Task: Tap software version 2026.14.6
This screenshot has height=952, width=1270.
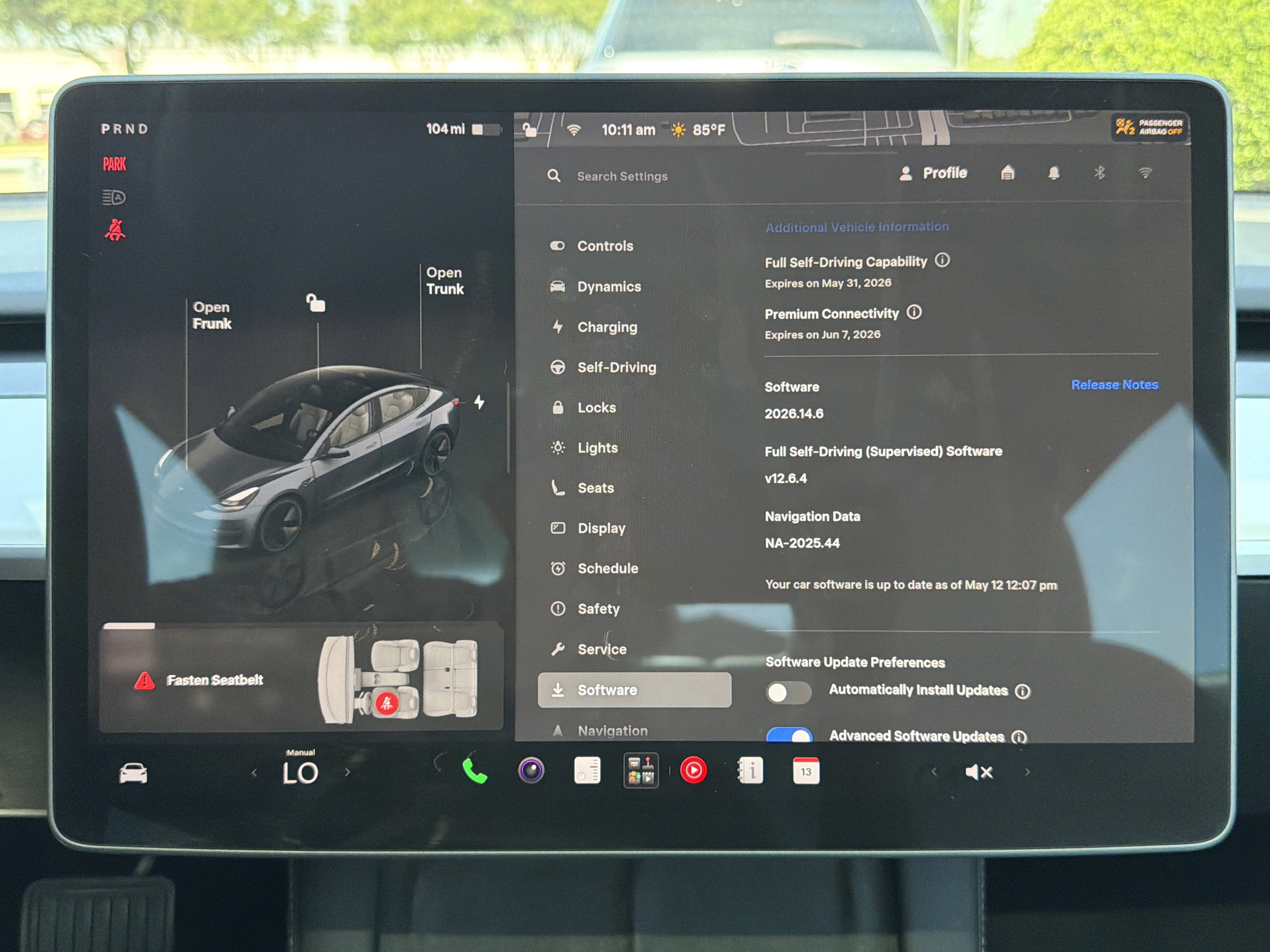Action: tap(793, 414)
